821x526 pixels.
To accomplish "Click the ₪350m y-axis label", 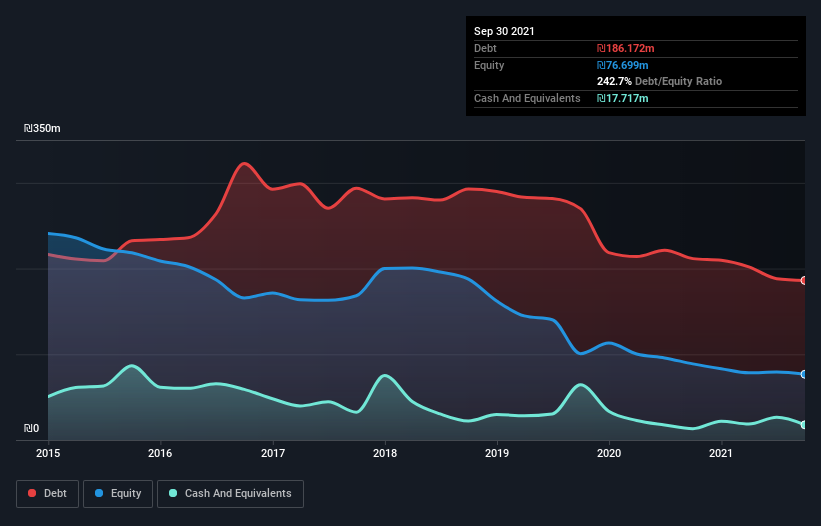I will (42, 128).
